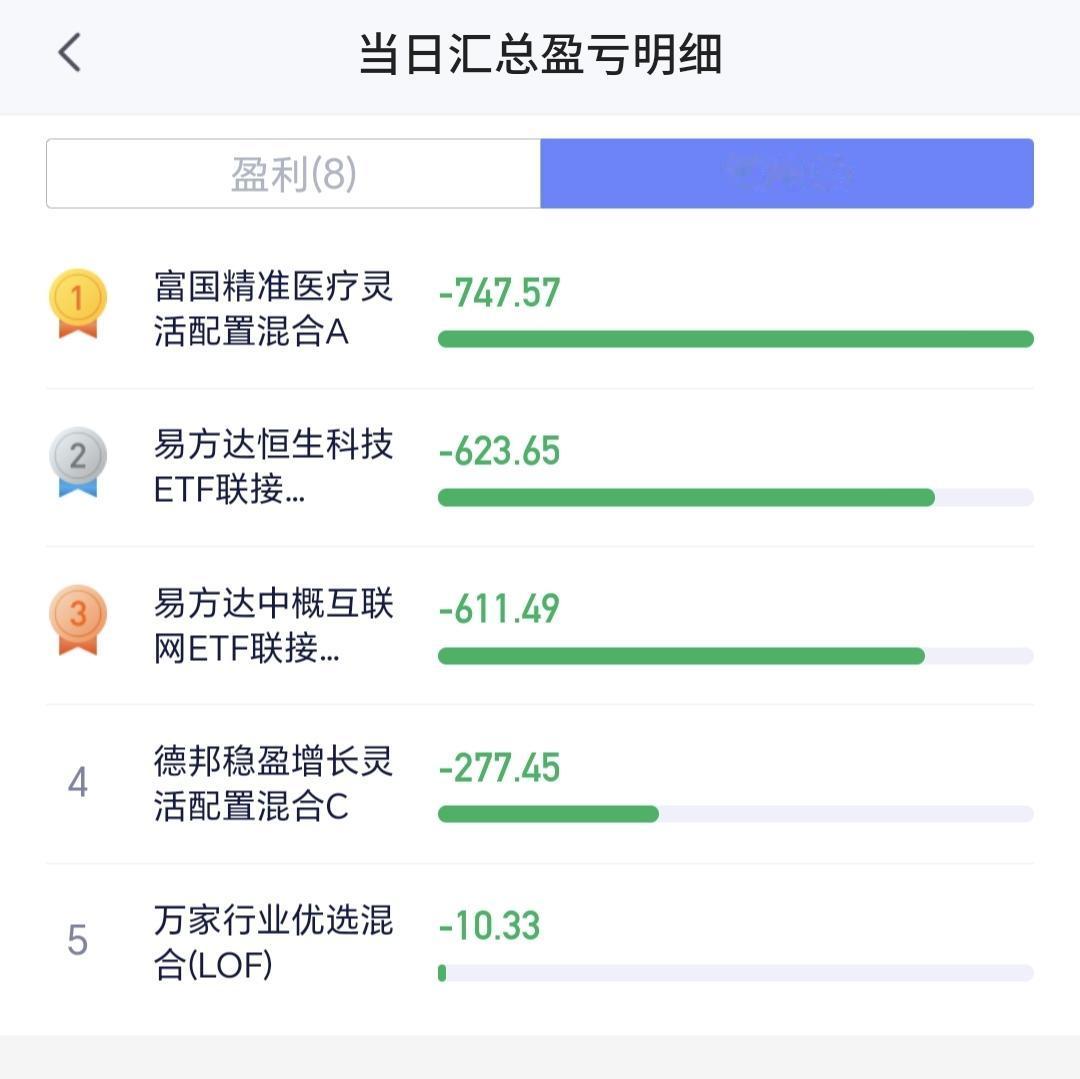Image resolution: width=1080 pixels, height=1079 pixels.
Task: Tap the rank number 4 label
Action: [x=78, y=782]
